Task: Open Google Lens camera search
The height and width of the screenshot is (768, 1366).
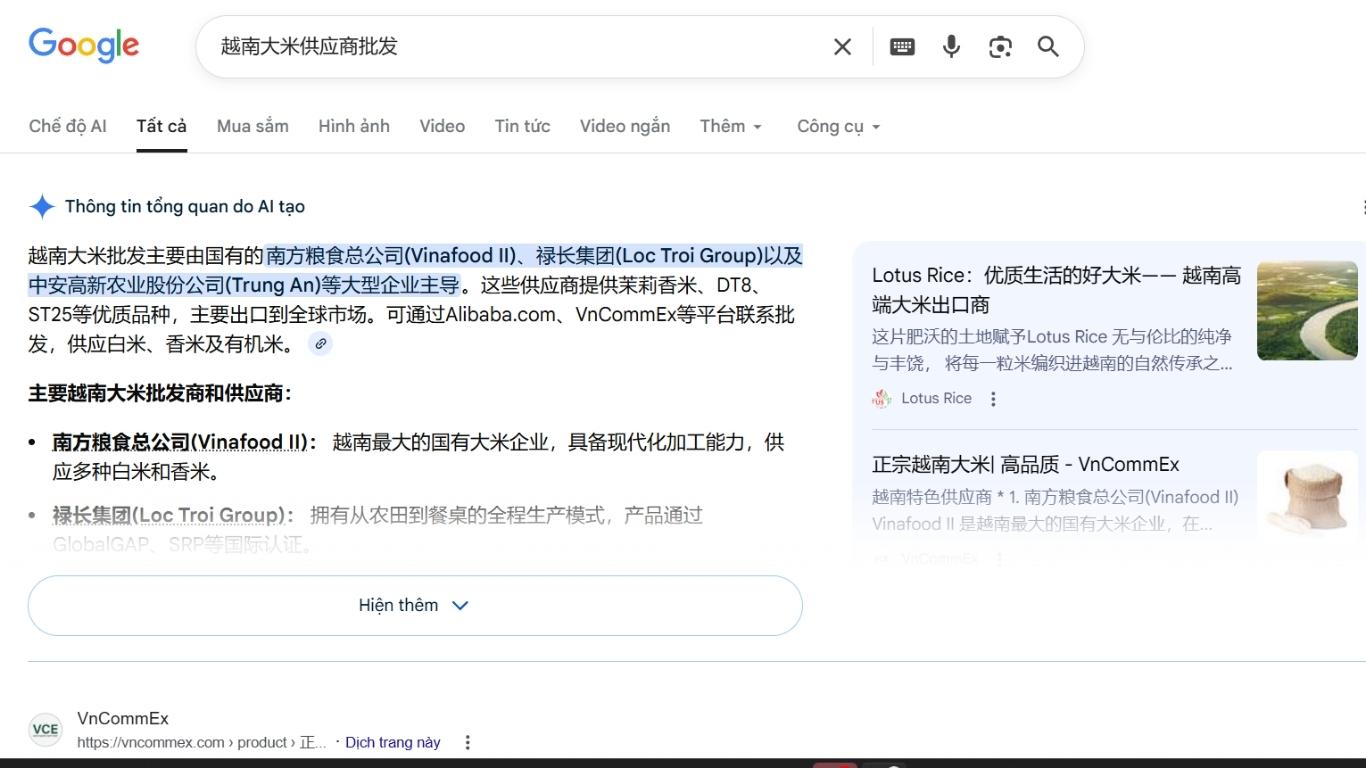Action: 1000,46
